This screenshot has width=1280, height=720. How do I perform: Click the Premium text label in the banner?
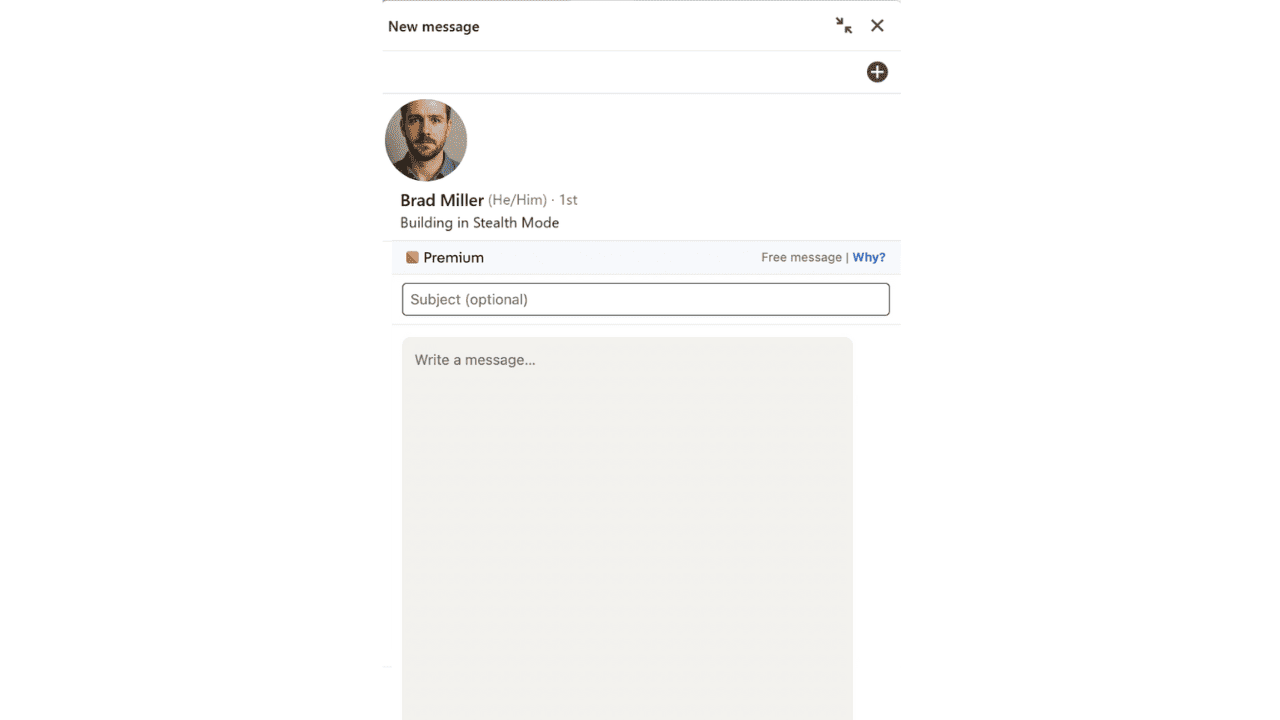click(454, 257)
